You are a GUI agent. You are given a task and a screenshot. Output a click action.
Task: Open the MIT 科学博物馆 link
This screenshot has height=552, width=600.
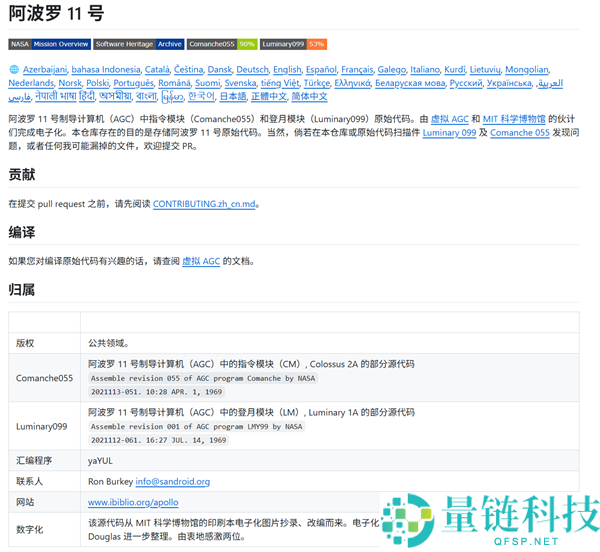coord(514,119)
